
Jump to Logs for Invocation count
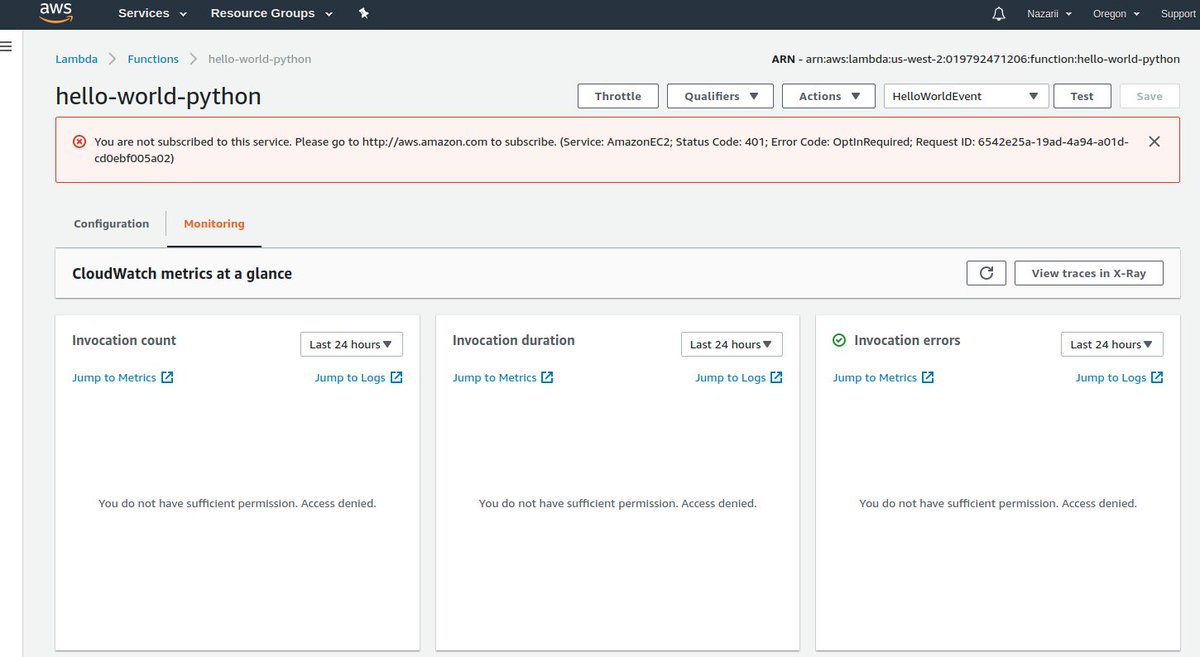[x=359, y=378]
